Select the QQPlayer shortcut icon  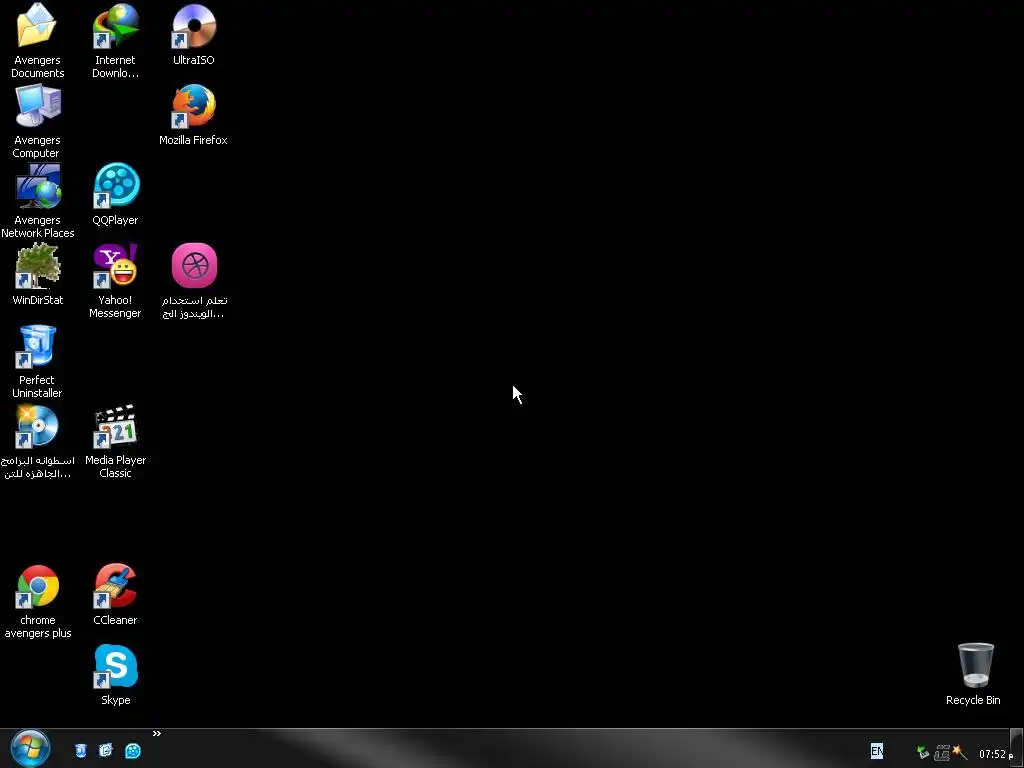click(116, 186)
